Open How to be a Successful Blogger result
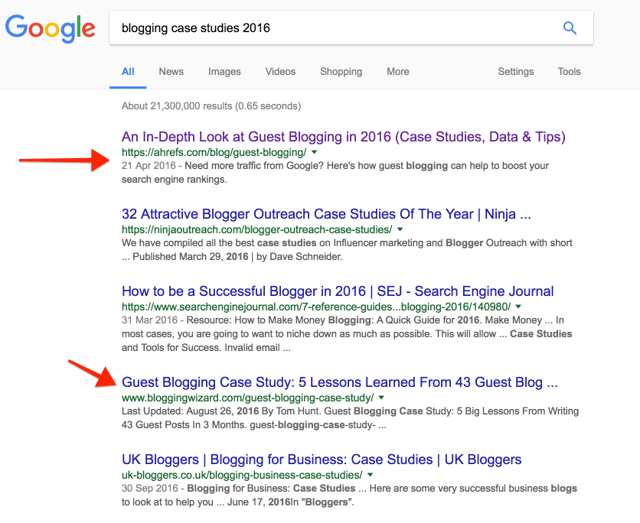Viewport: 640px width, 523px height. (338, 291)
